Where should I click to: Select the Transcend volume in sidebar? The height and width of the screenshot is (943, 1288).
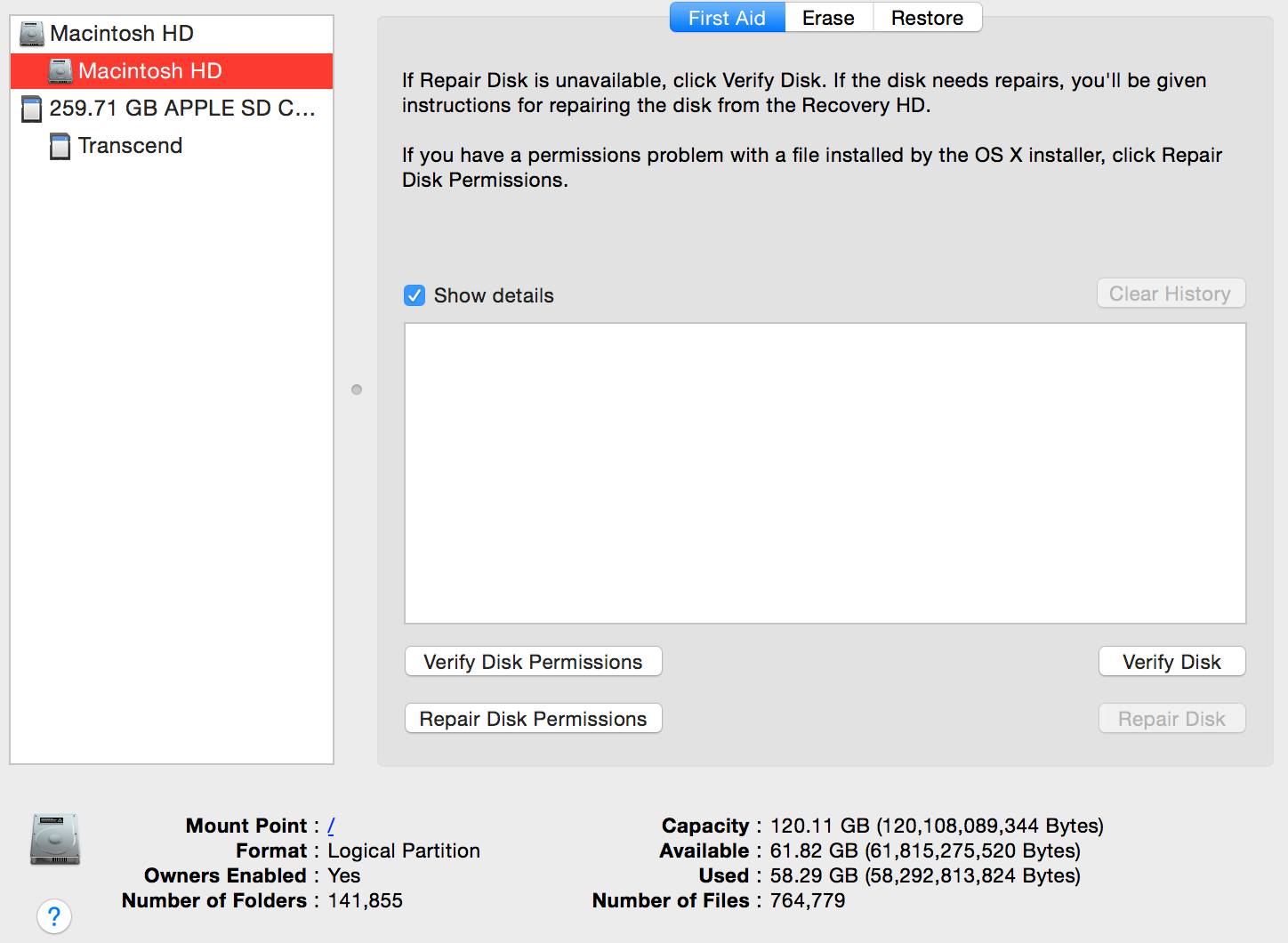(x=172, y=146)
